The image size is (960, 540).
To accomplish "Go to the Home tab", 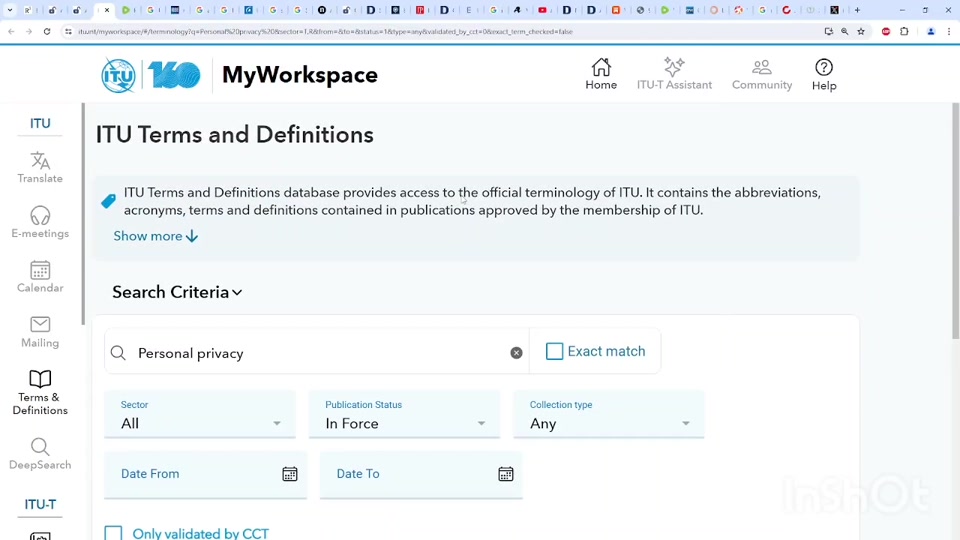I will pos(601,74).
